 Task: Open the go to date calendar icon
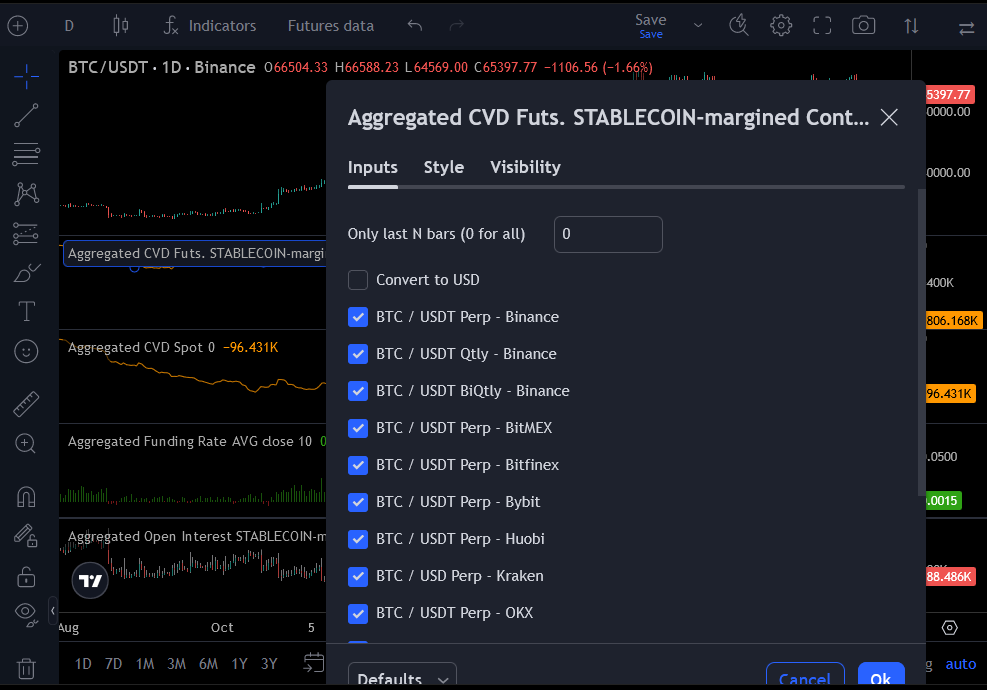[313, 663]
